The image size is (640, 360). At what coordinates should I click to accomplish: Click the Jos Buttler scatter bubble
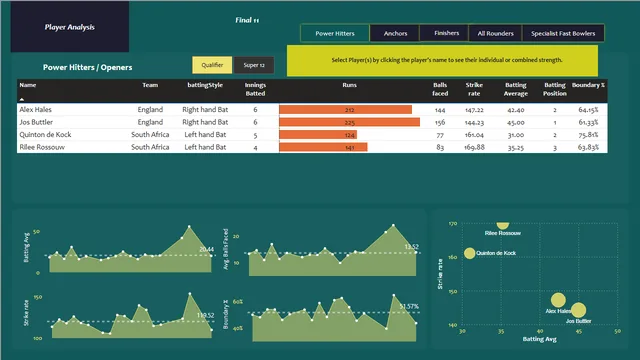(578, 310)
